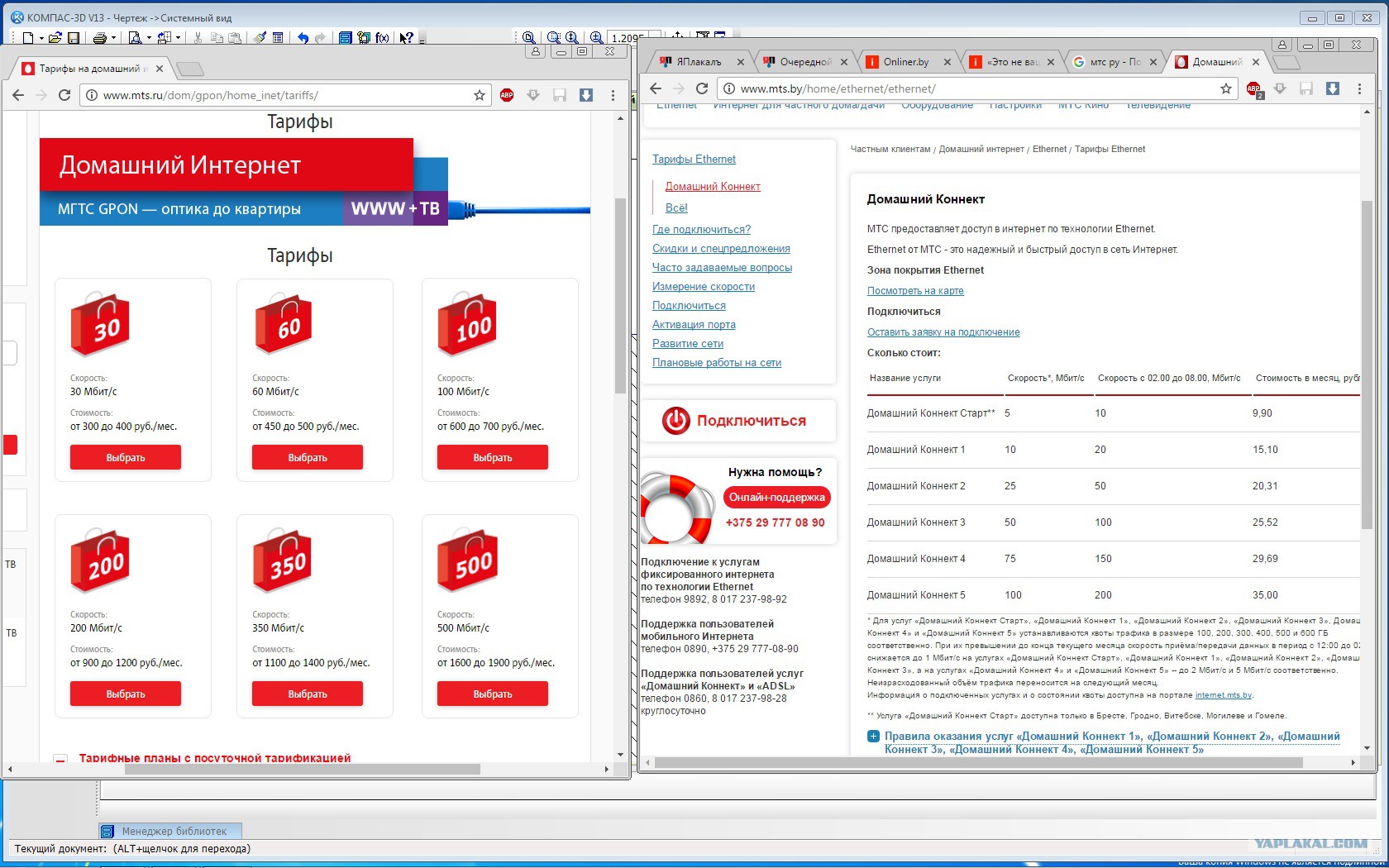Print using KOMPAS printer icon
1389x868 pixels.
[x=99, y=38]
